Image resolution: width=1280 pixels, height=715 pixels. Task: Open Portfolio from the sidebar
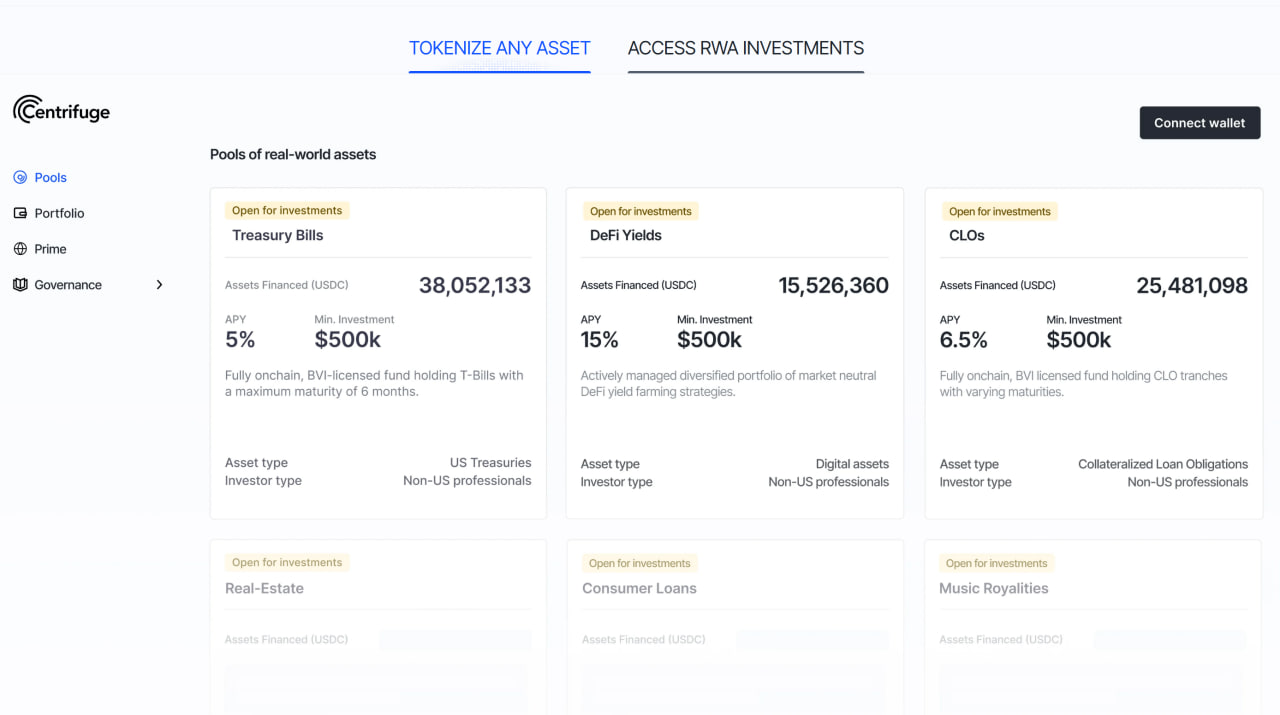tap(59, 213)
